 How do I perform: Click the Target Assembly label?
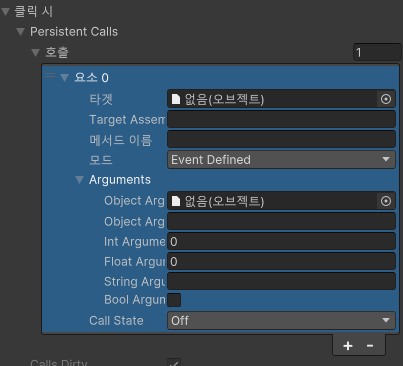(x=127, y=120)
